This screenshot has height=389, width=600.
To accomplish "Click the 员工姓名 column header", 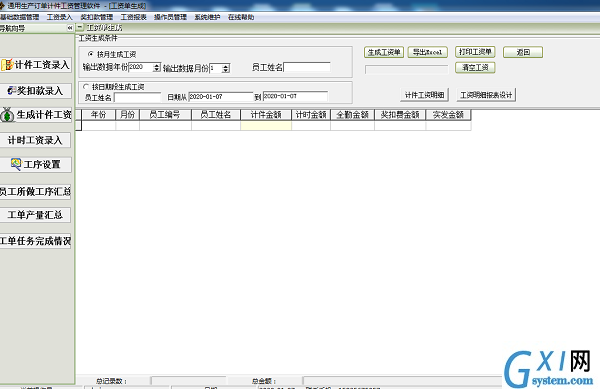I will click(x=216, y=115).
